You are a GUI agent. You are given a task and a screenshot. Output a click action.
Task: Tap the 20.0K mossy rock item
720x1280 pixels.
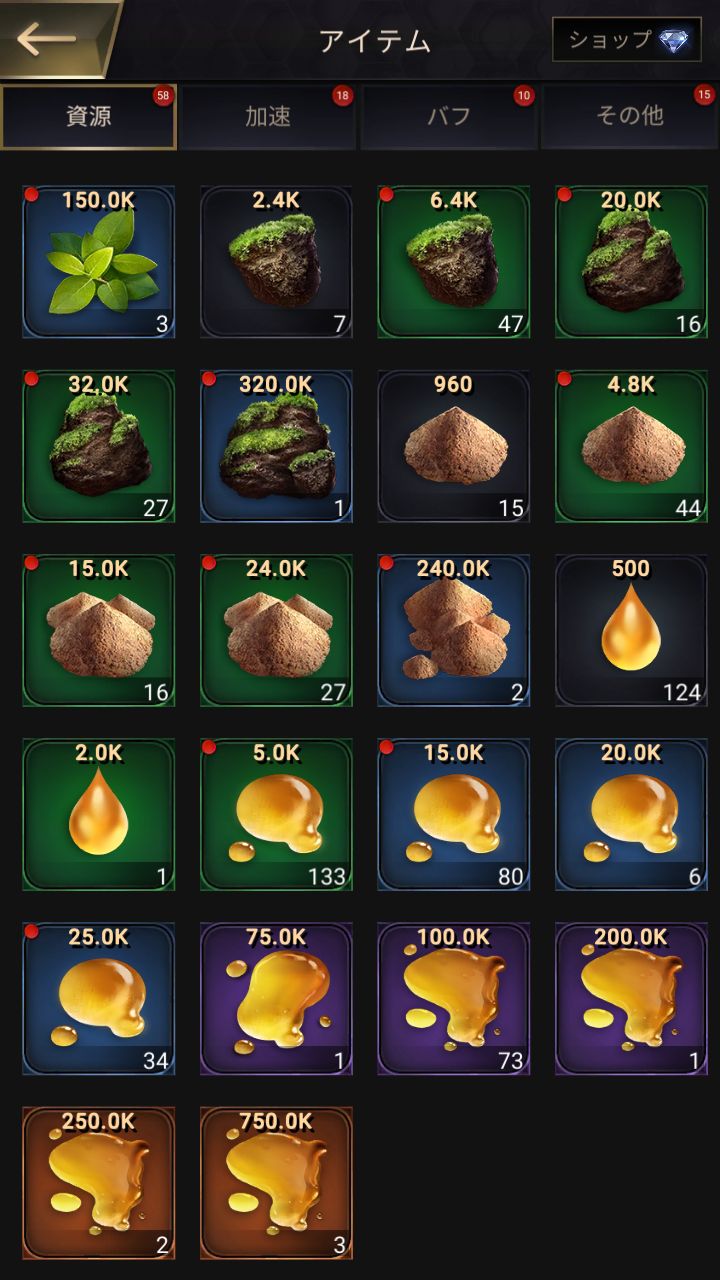632,262
